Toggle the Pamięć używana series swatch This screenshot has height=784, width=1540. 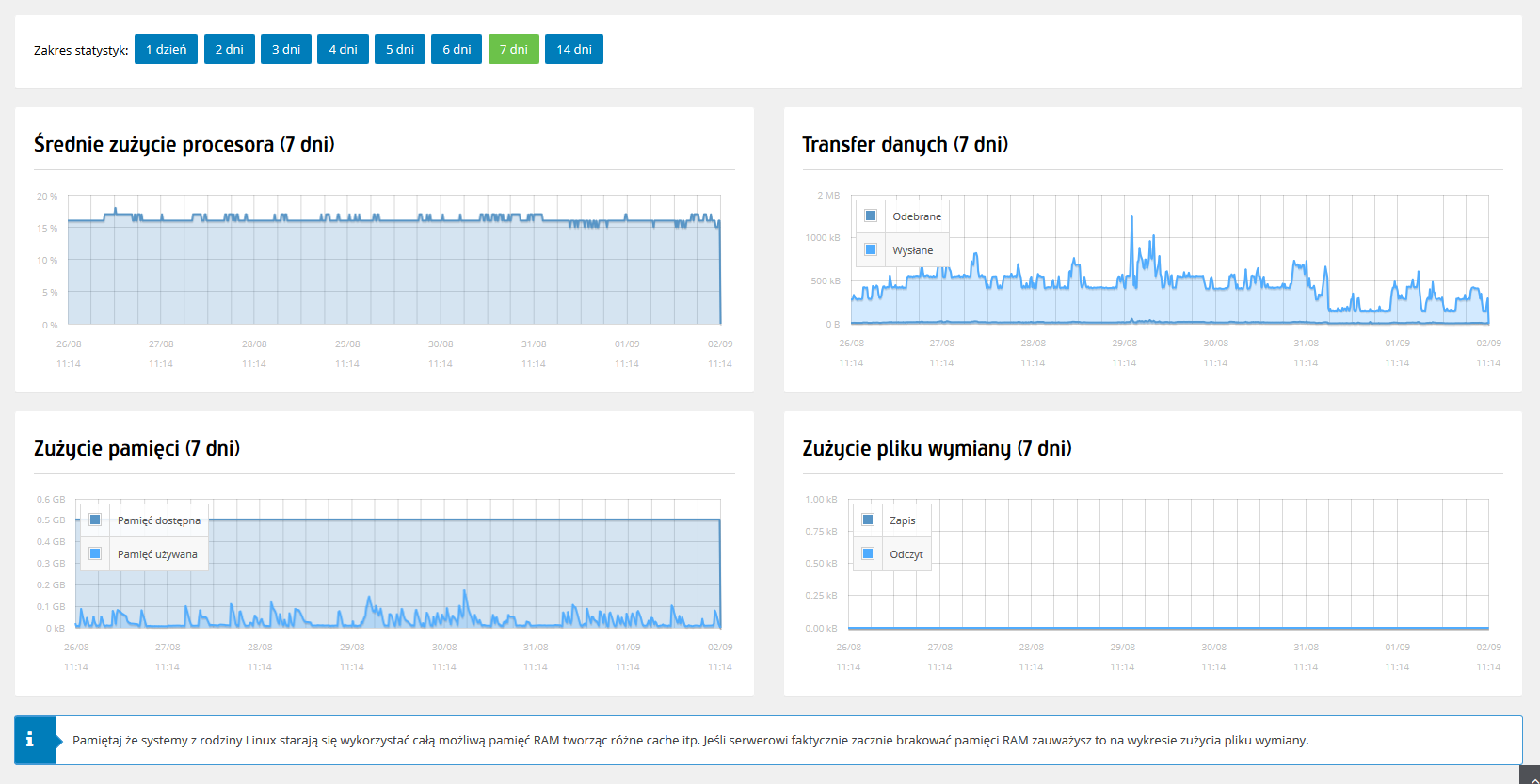(95, 553)
